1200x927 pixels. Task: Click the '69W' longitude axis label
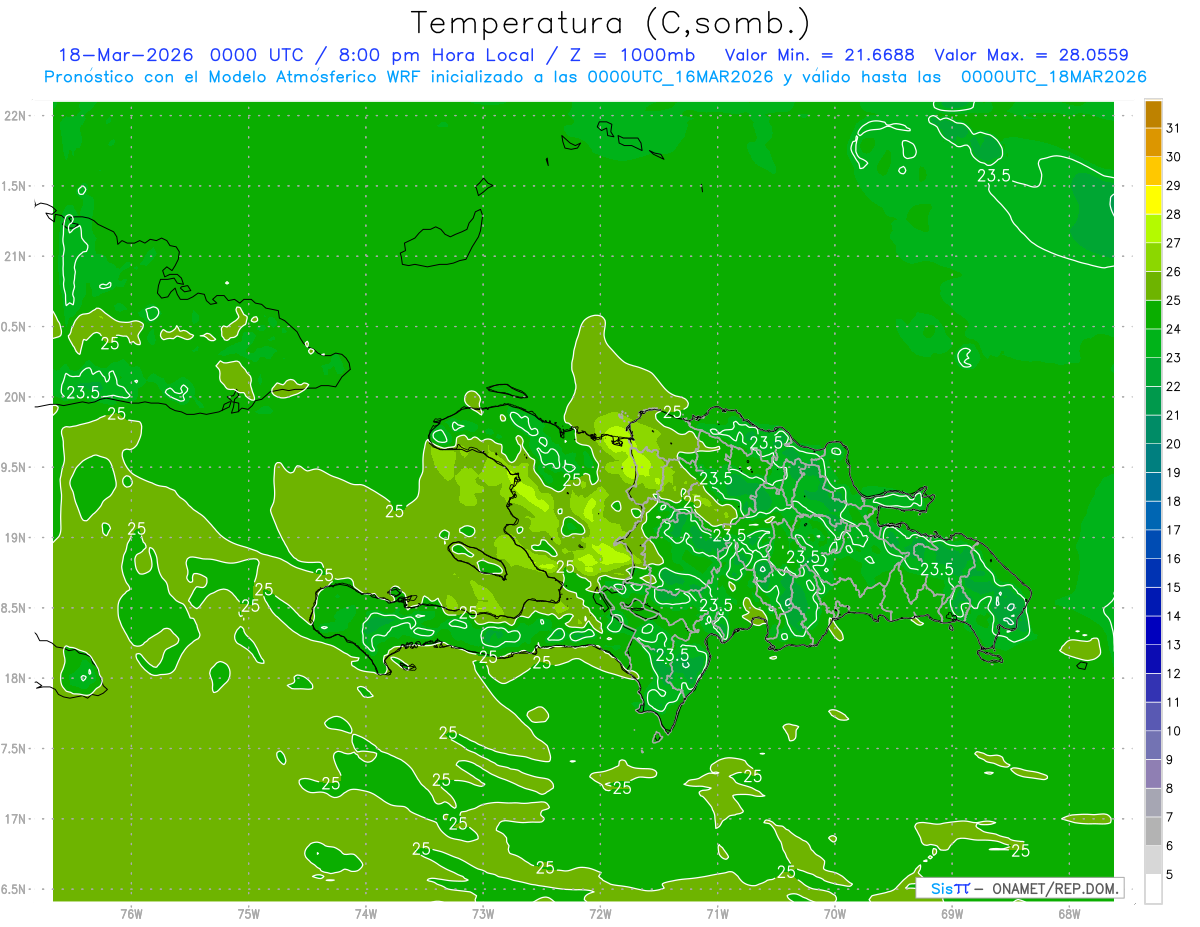coord(951,914)
